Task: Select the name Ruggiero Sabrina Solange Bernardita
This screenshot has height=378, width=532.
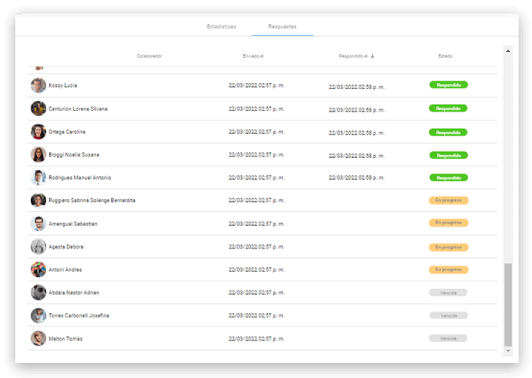Action: coord(92,201)
